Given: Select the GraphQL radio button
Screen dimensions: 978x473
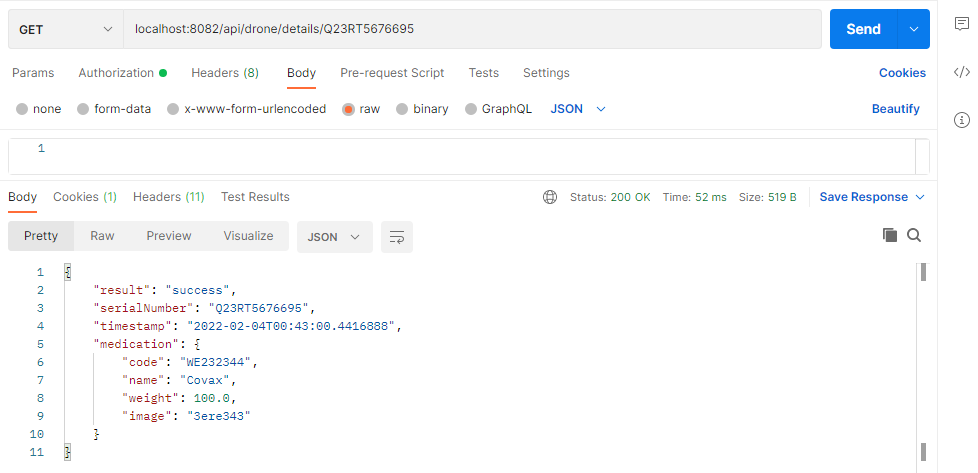Looking at the screenshot, I should (471, 109).
